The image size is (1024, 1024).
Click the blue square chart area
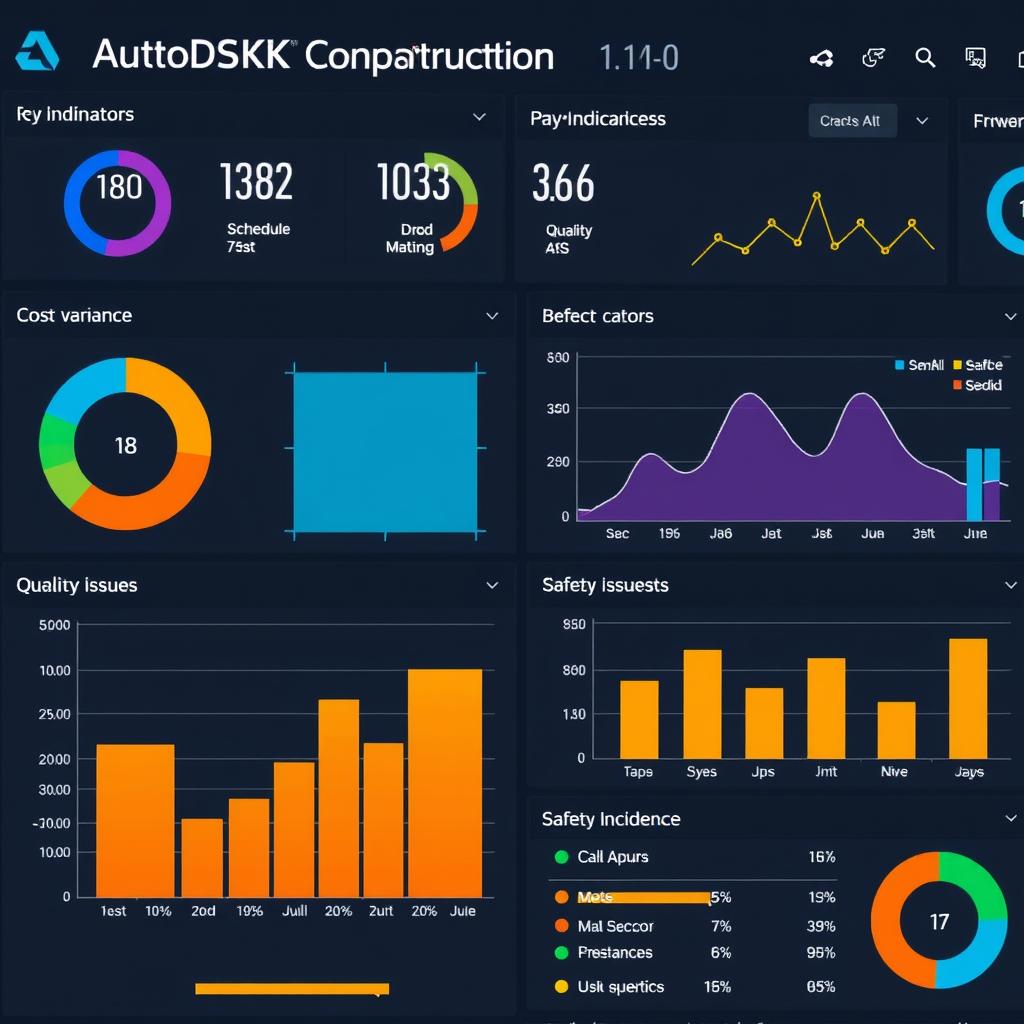385,452
